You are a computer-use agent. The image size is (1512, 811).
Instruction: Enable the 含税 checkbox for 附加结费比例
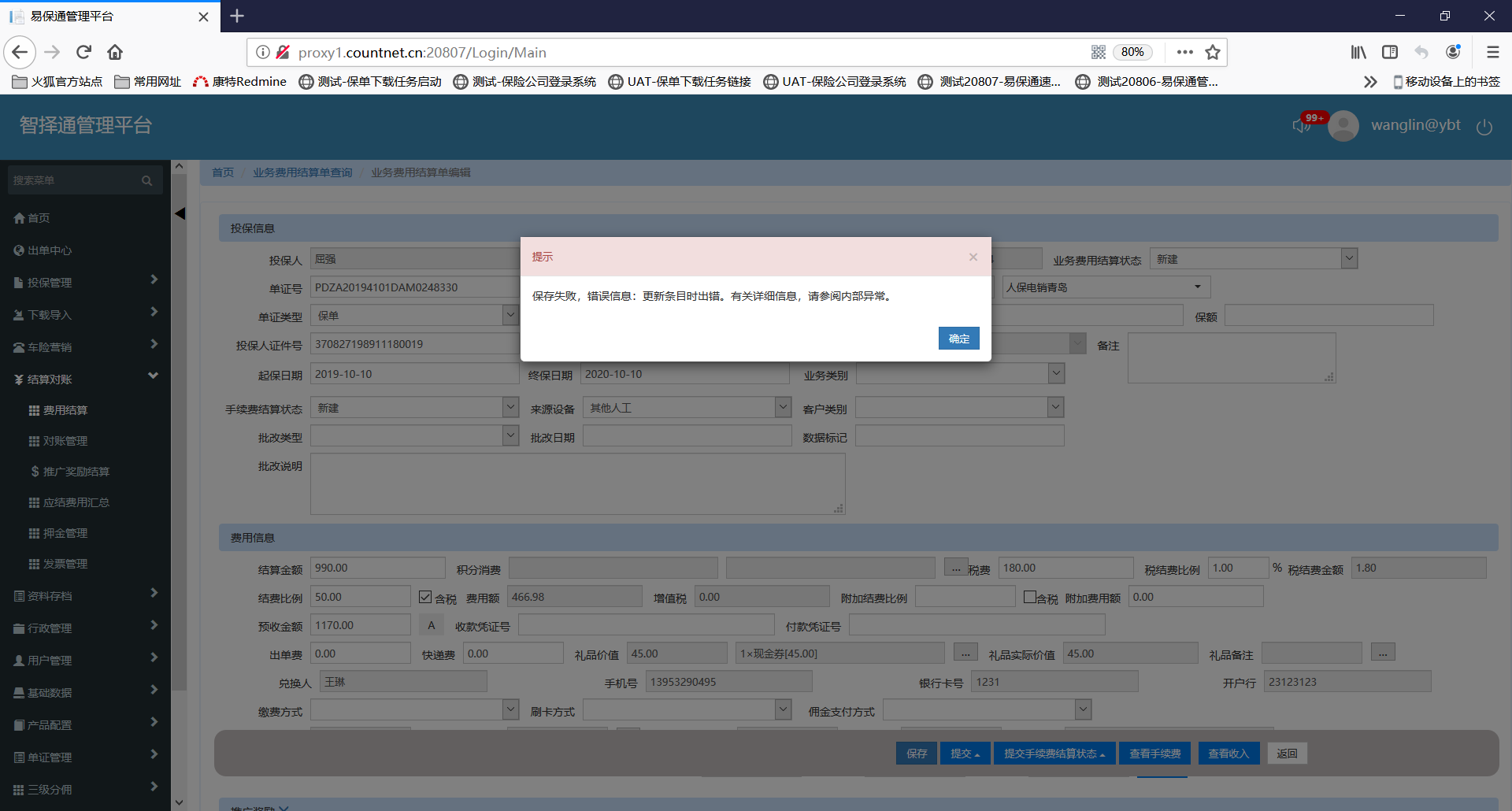click(x=1029, y=597)
